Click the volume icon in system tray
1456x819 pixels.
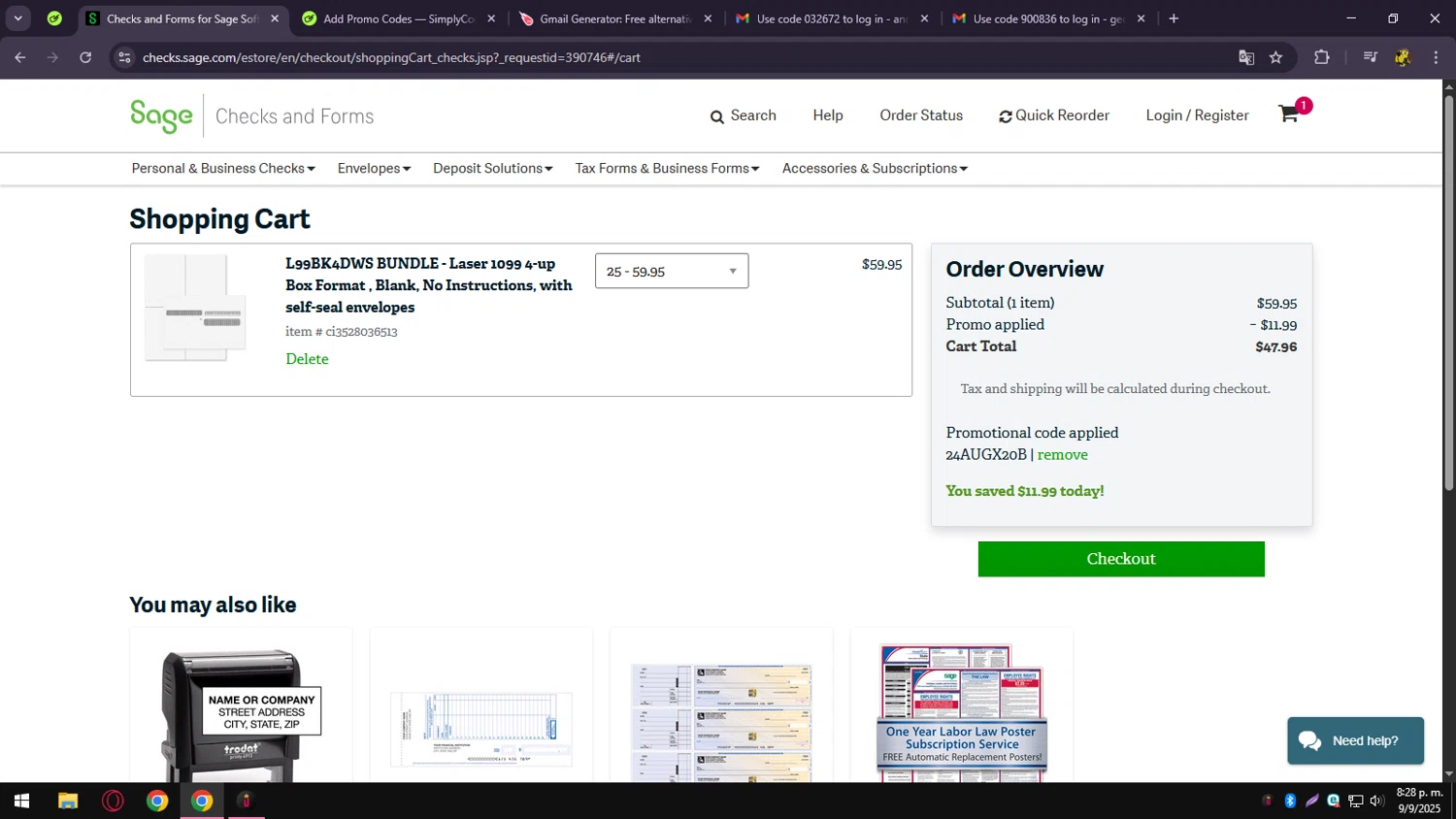1376,801
